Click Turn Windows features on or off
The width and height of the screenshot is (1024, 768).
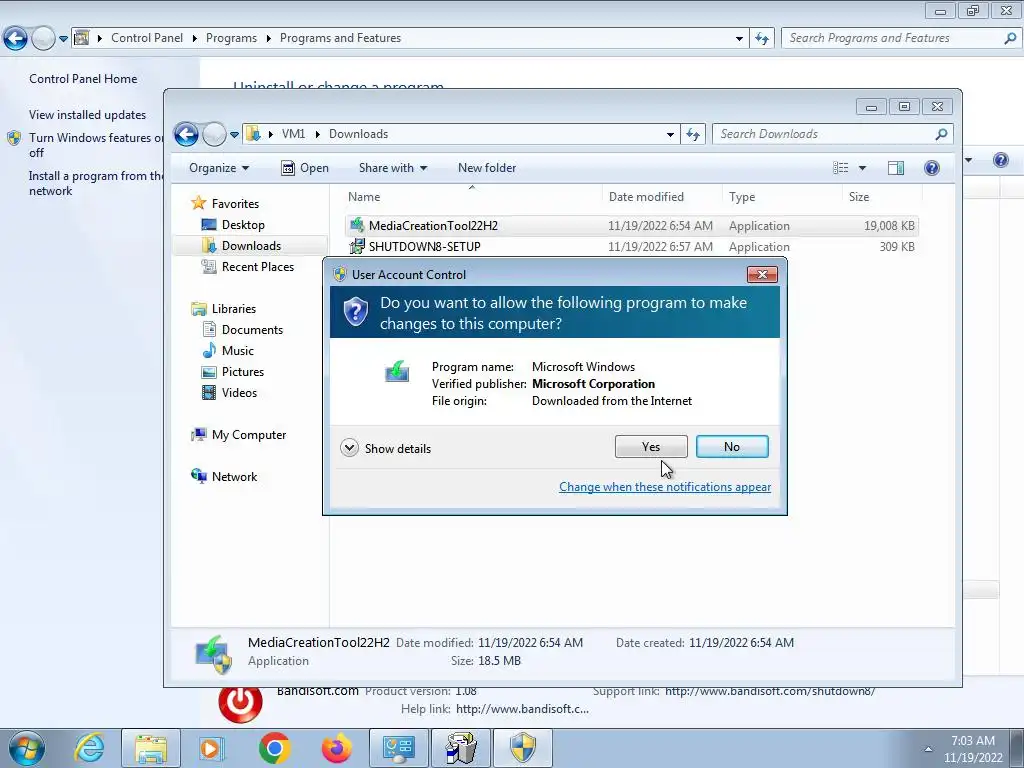95,145
